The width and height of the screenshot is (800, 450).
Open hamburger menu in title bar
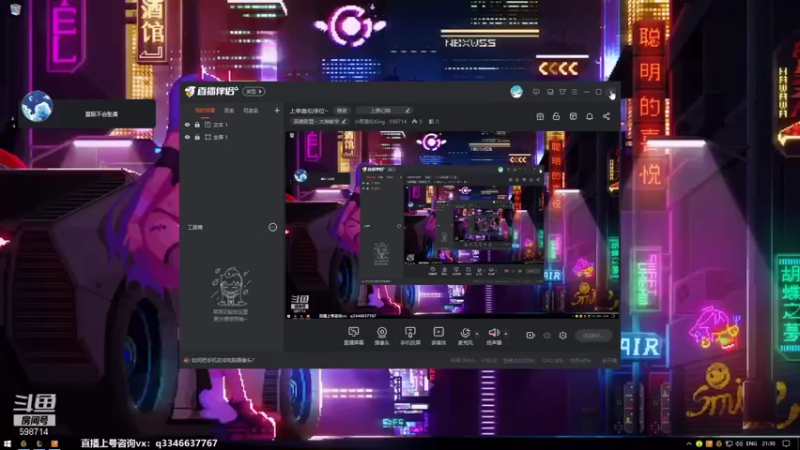pos(574,92)
